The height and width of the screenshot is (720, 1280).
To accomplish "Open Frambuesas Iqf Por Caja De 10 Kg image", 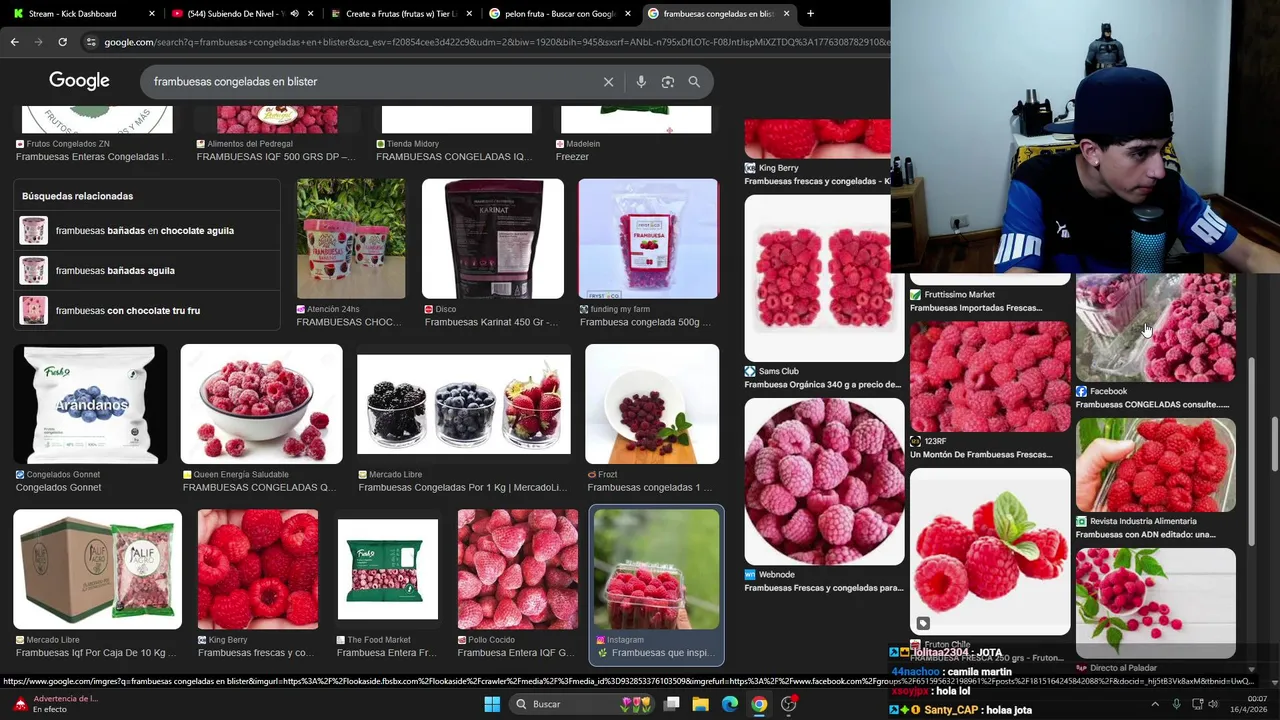I will click(98, 569).
